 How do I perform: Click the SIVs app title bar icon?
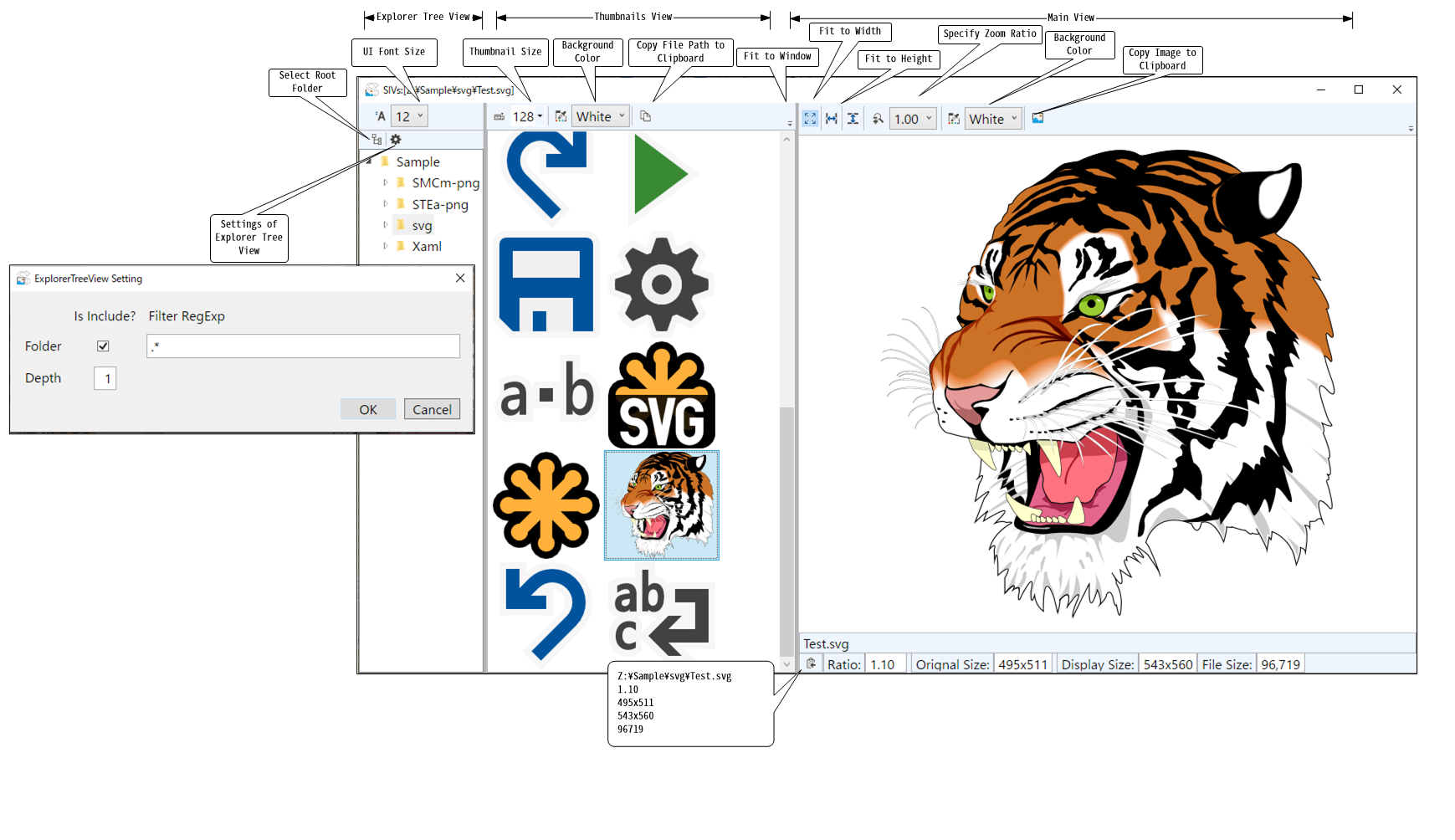coord(371,90)
